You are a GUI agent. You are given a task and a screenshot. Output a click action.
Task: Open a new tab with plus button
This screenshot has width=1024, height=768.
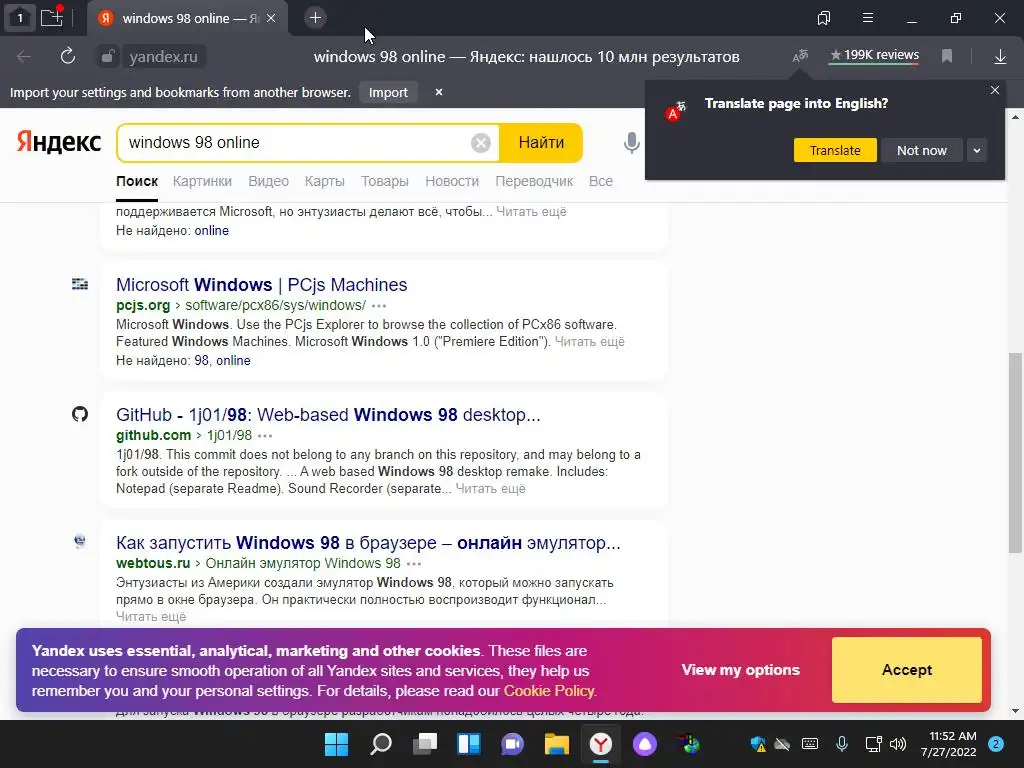[315, 18]
